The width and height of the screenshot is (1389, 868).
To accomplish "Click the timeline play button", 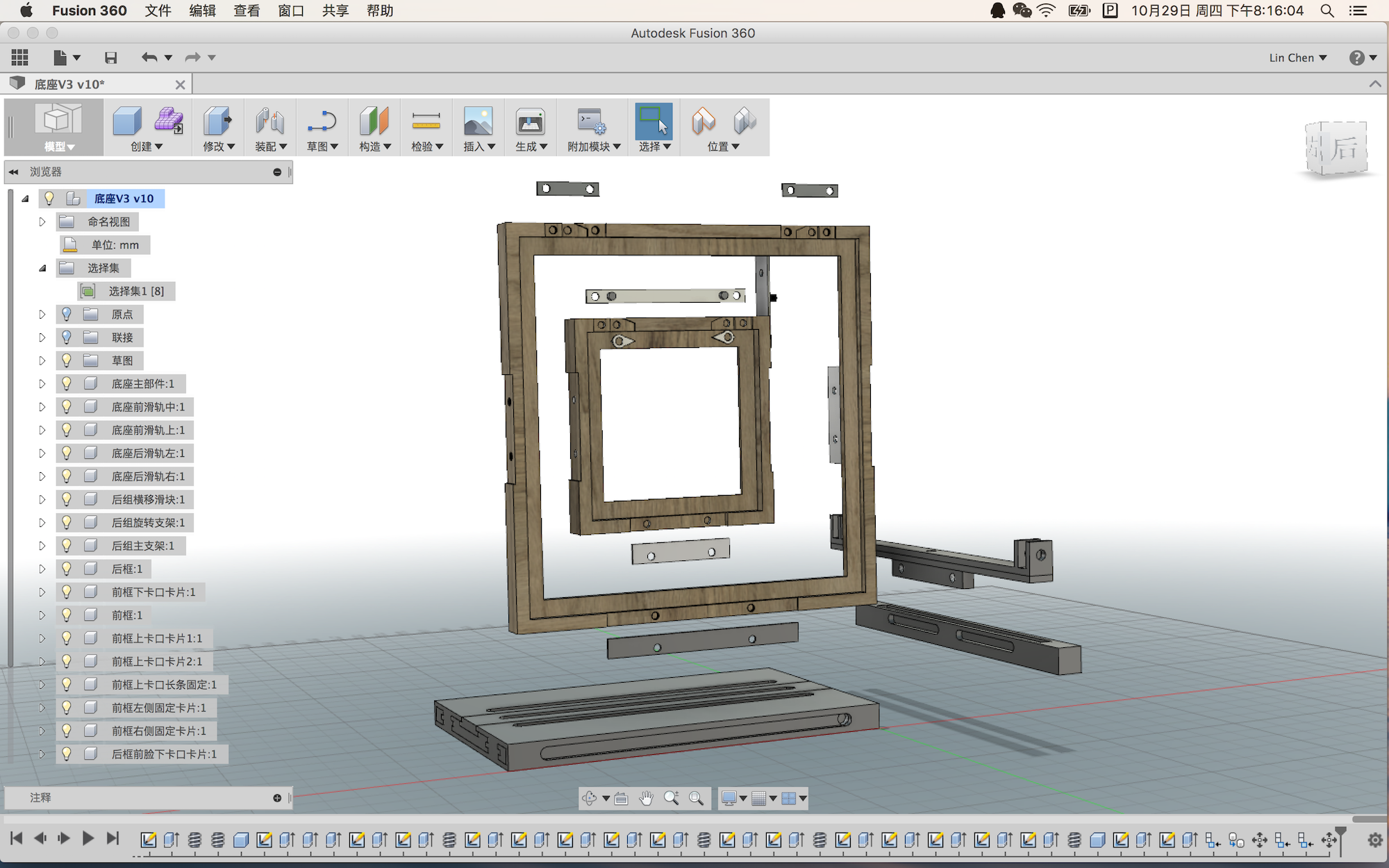I will (88, 838).
